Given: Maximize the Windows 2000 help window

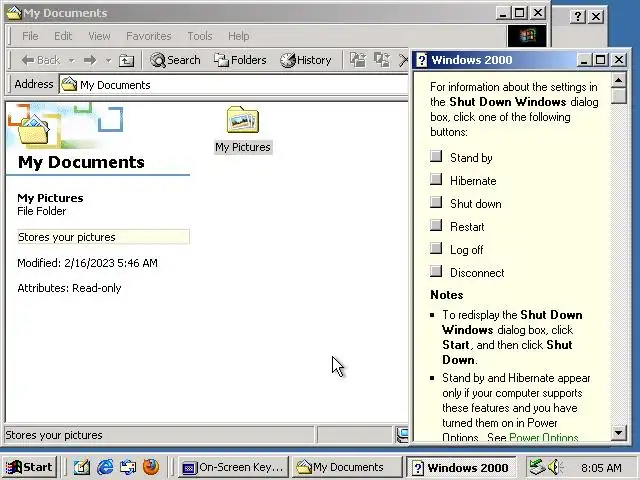Looking at the screenshot, I should point(600,60).
